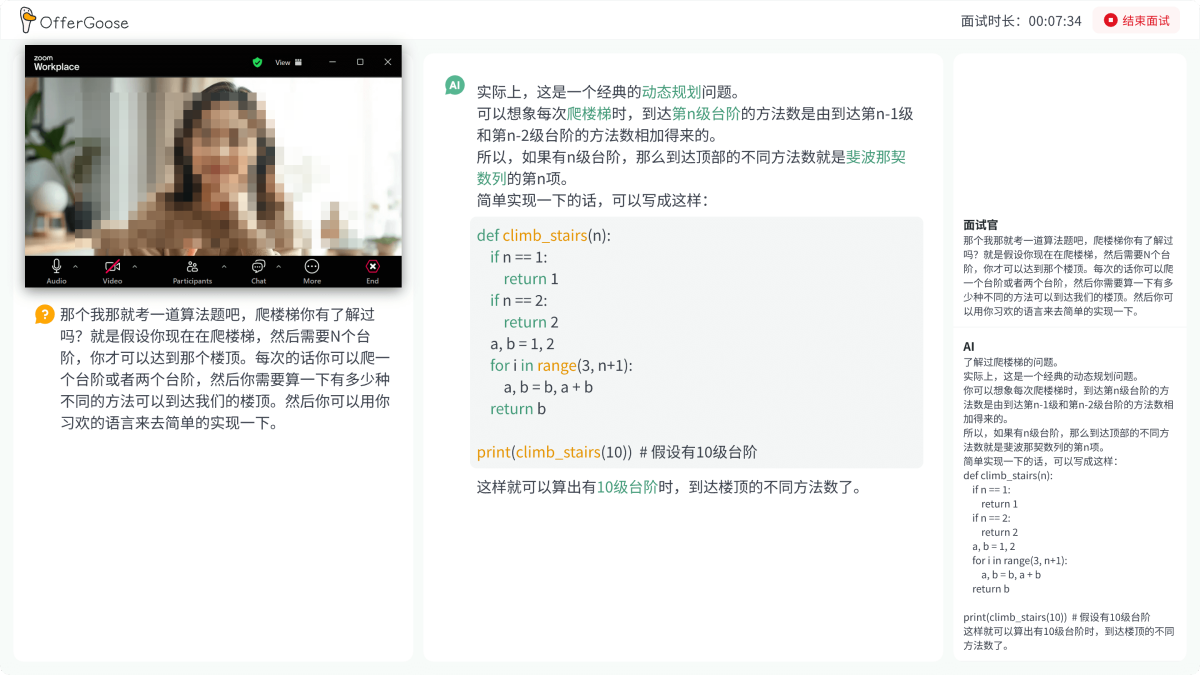Open the Zoom Participants panel
This screenshot has height=675, width=1200.
click(x=192, y=267)
